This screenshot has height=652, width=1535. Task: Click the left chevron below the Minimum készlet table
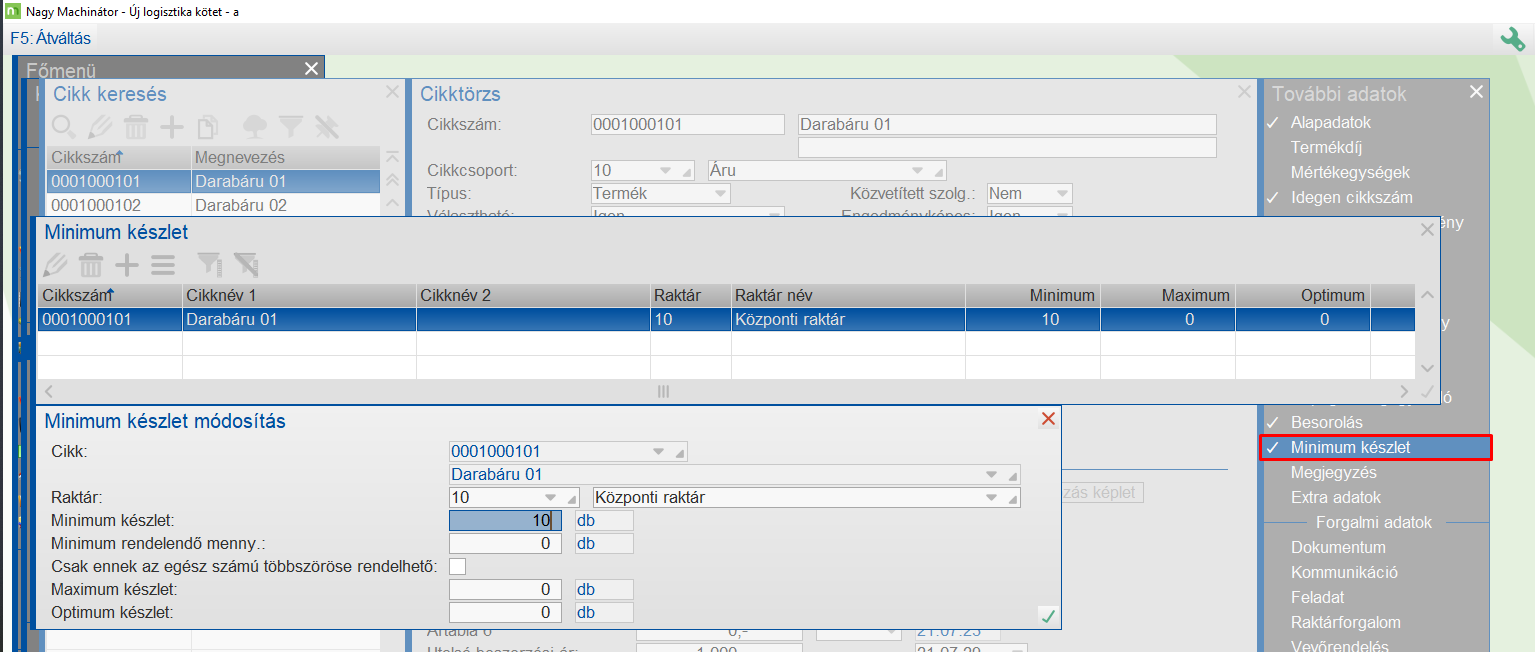pos(49,392)
